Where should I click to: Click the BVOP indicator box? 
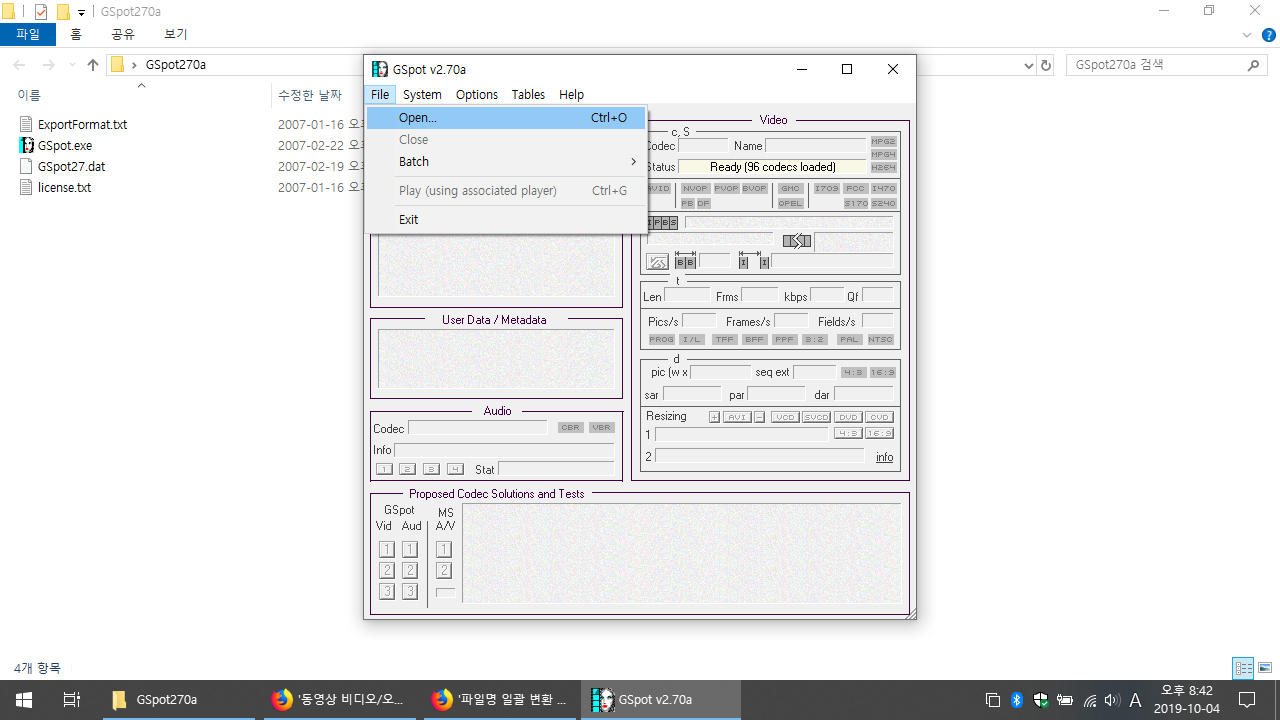tap(754, 188)
